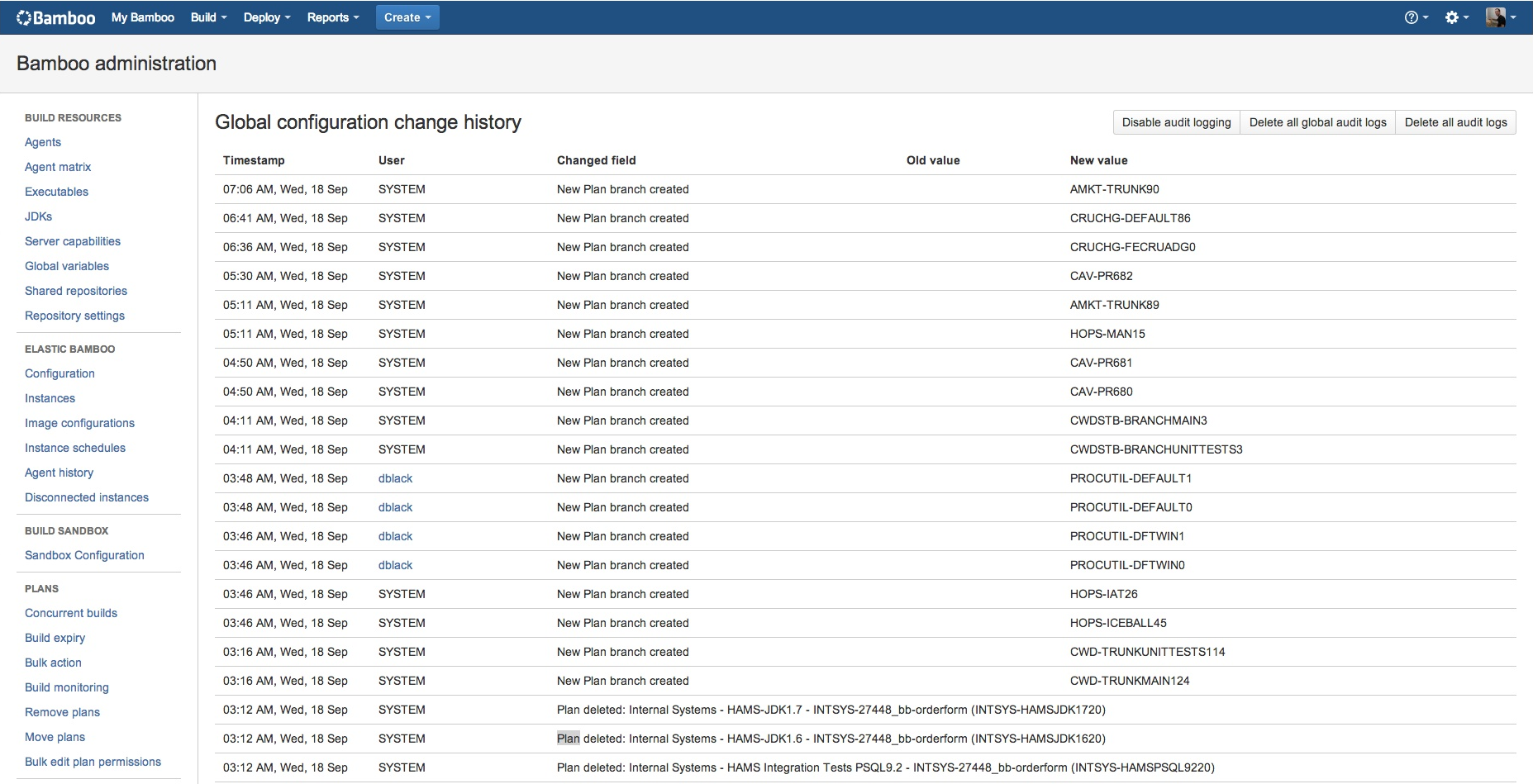This screenshot has height=784, width=1533.
Task: Select CAV-PR682 value
Action: point(1102,276)
